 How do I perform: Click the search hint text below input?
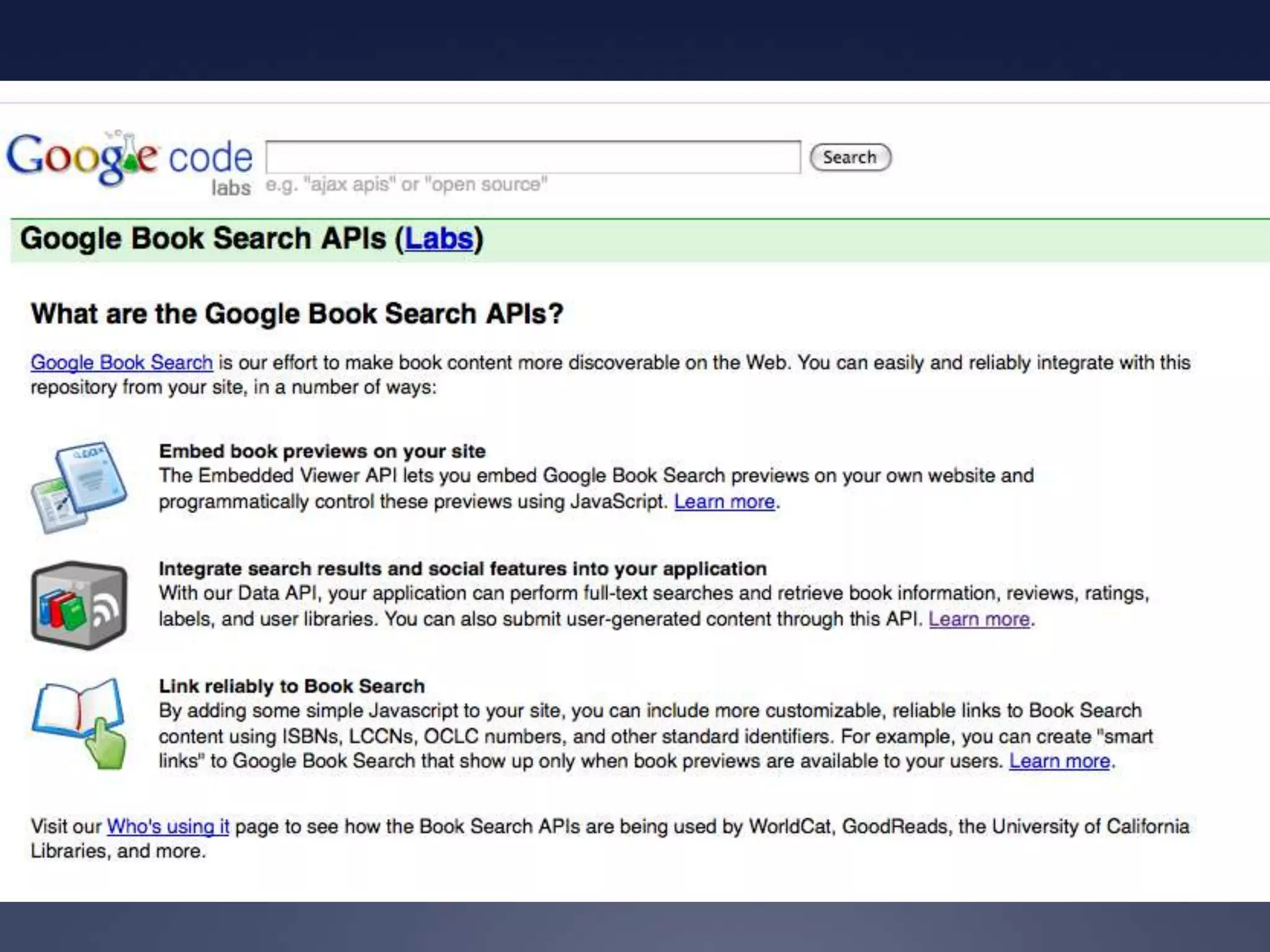coord(406,185)
